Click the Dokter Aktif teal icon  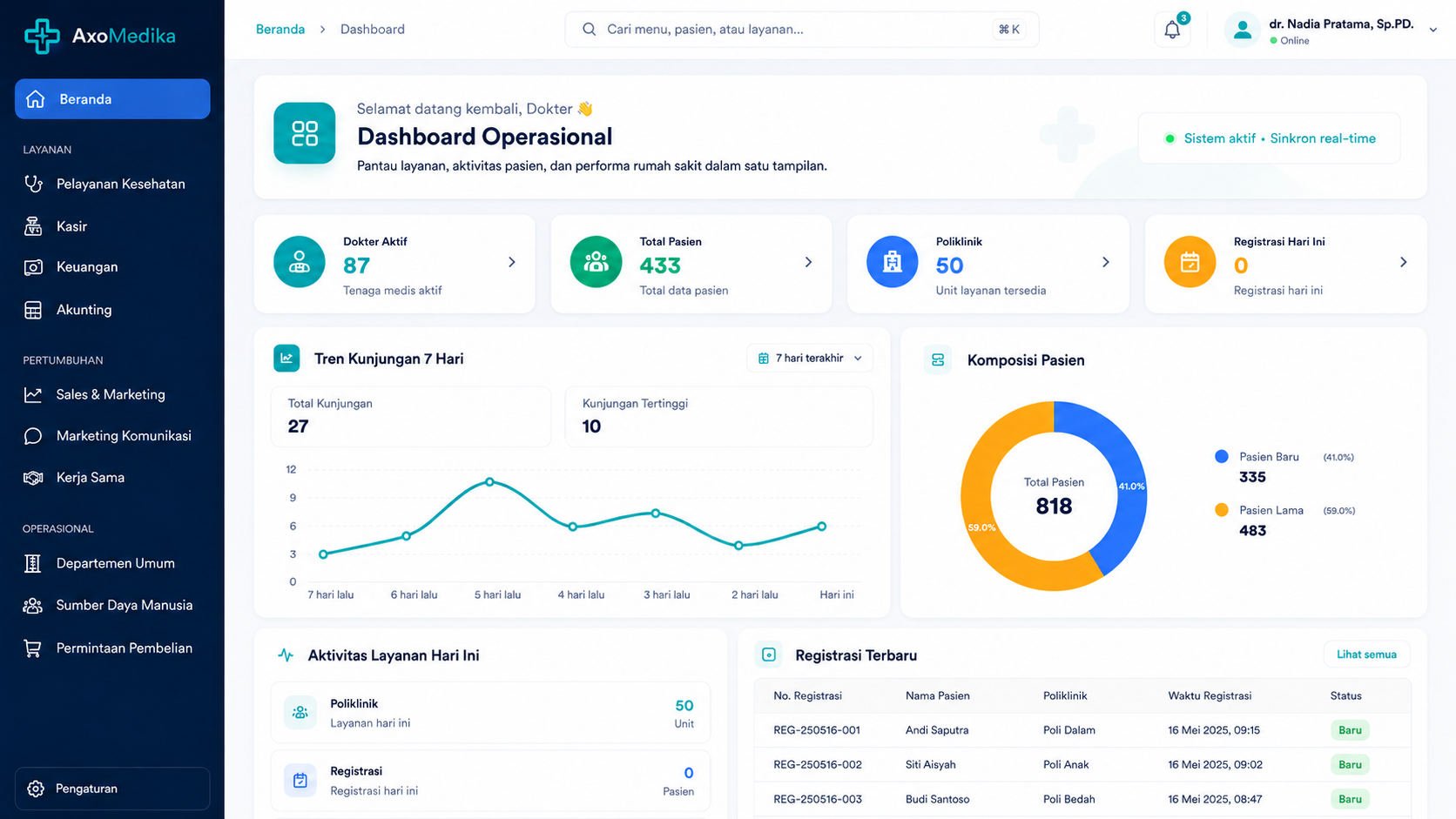pos(300,262)
